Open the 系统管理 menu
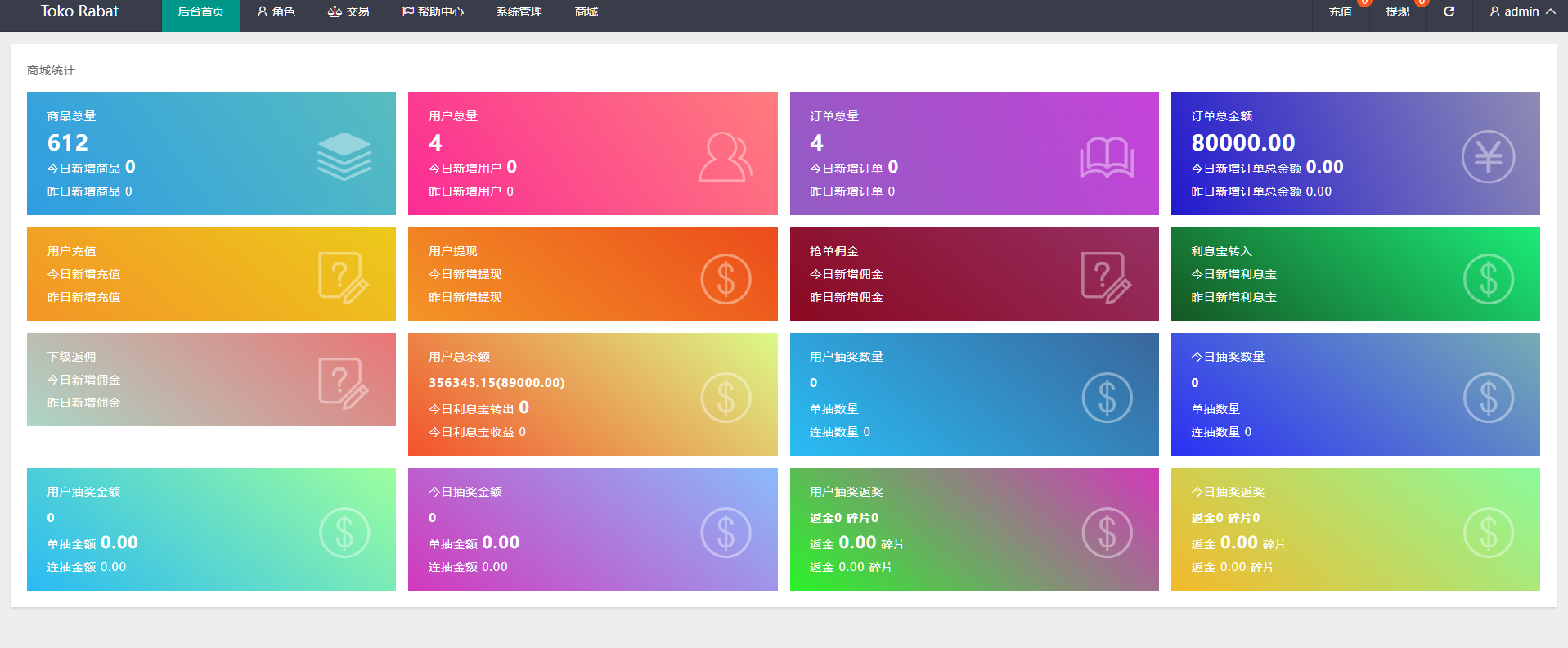Screen dimensions: 1568x648 pos(519,11)
